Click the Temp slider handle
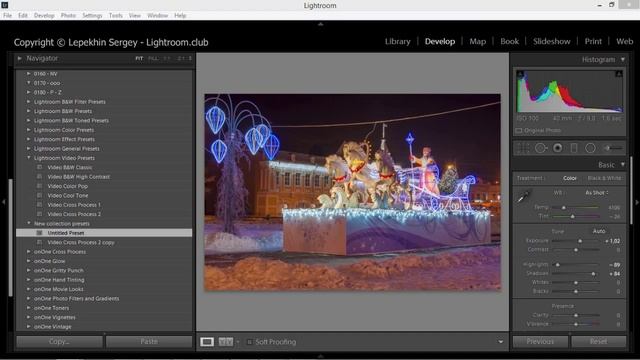This screenshot has width=640, height=360. pos(564,207)
